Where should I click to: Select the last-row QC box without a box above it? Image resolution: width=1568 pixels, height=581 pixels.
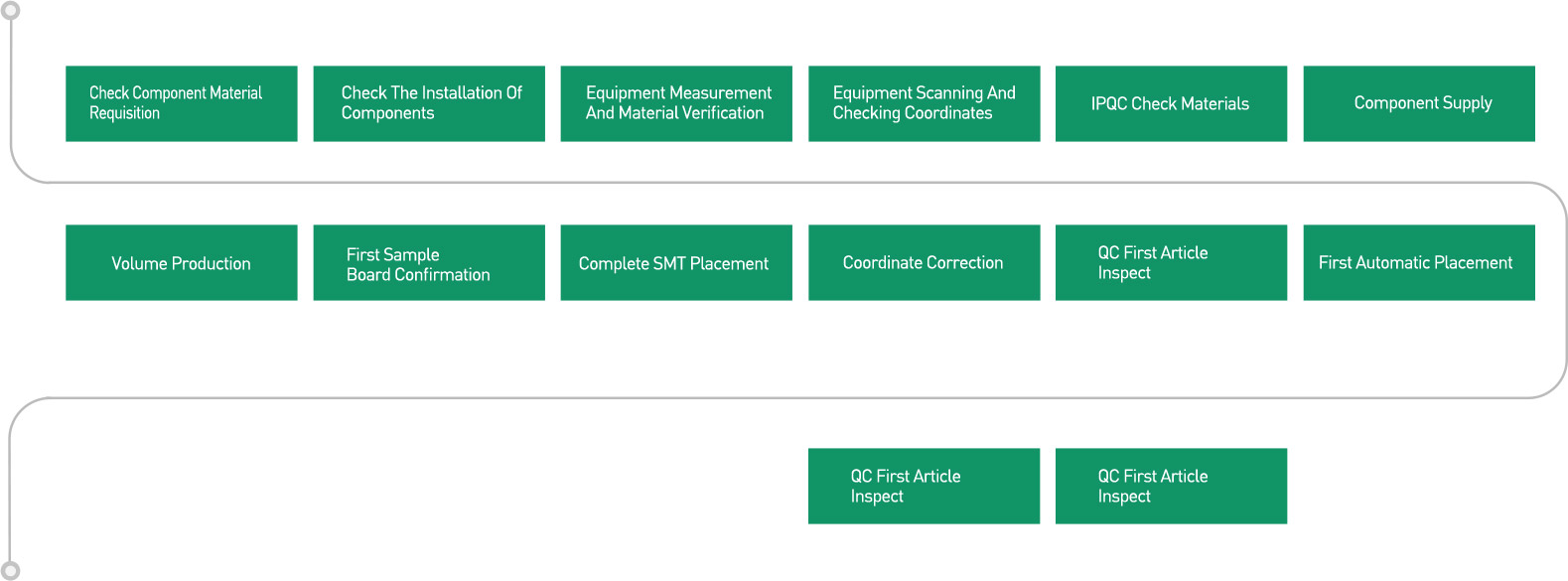pyautogui.click(x=1171, y=486)
